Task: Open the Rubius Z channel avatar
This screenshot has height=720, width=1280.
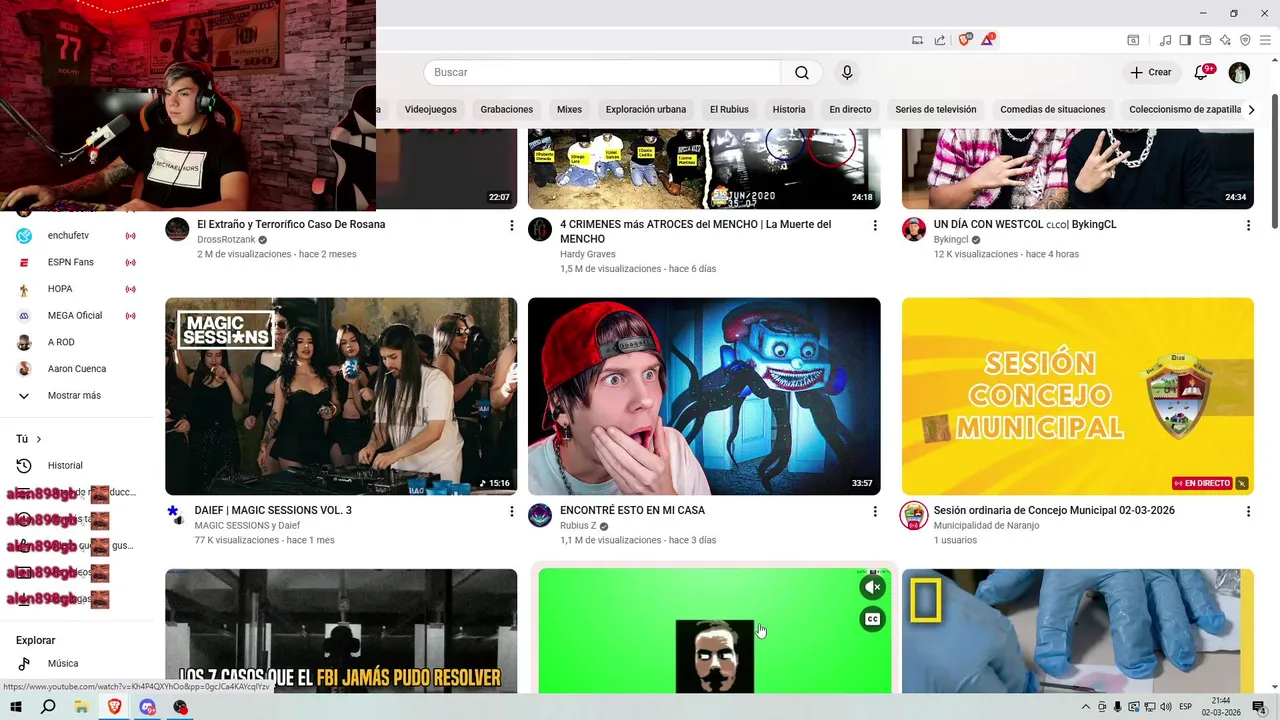Action: coord(540,515)
